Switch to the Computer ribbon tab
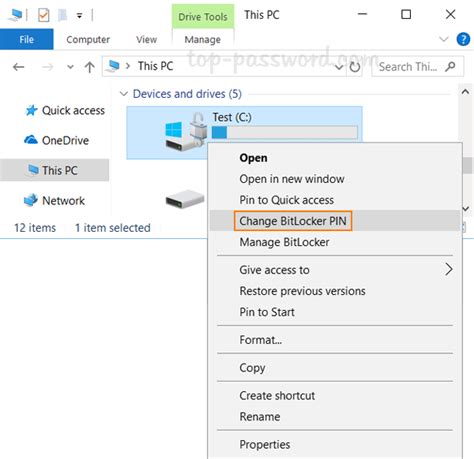The width and height of the screenshot is (474, 459). [x=88, y=39]
